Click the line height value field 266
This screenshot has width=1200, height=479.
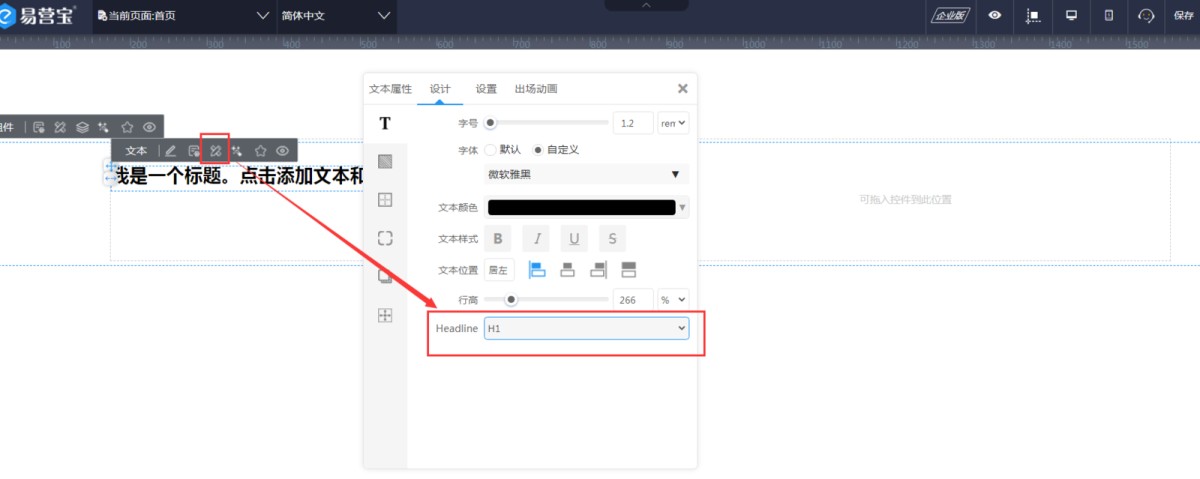(x=633, y=299)
